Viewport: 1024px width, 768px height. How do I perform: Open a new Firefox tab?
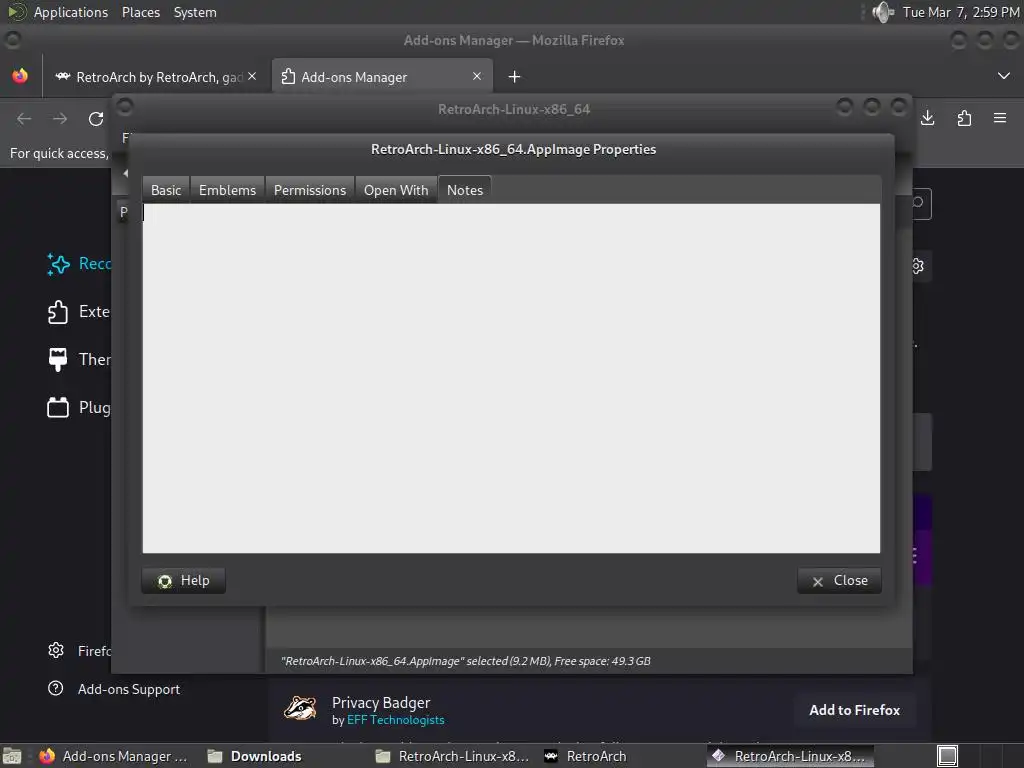[x=514, y=77]
